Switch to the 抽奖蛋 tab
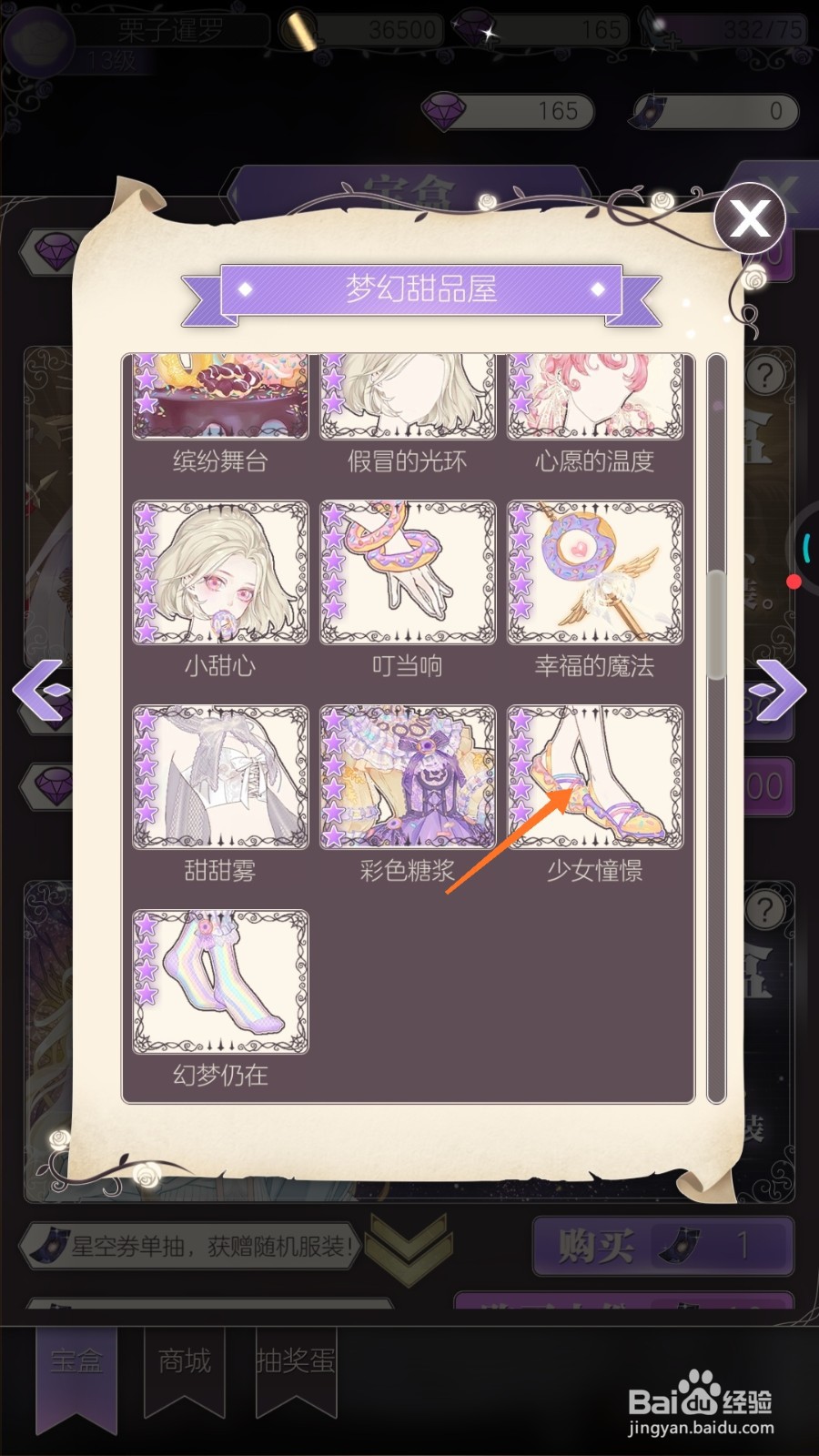This screenshot has height=1456, width=819. coord(297,1370)
